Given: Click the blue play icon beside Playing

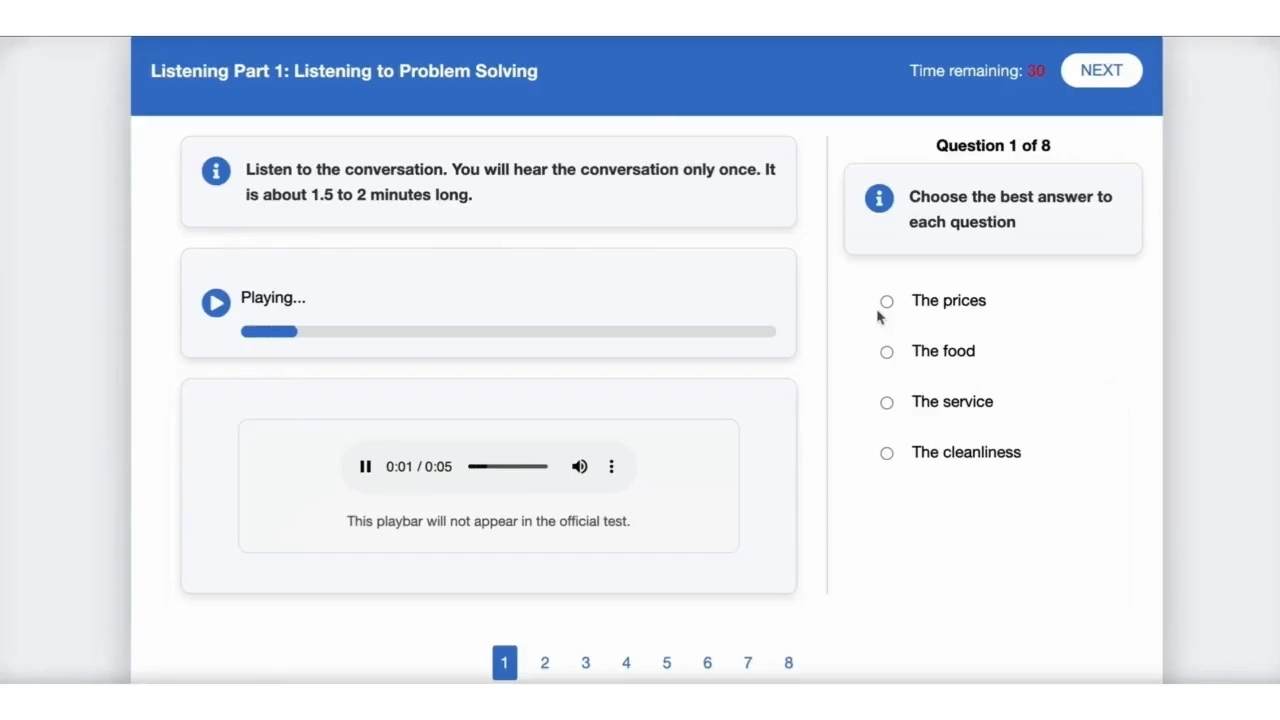Looking at the screenshot, I should [215, 302].
